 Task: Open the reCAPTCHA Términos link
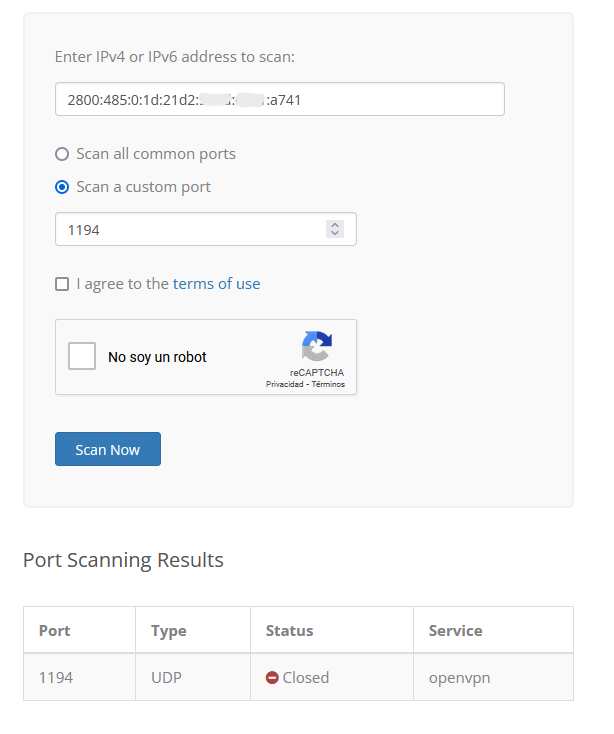328,384
